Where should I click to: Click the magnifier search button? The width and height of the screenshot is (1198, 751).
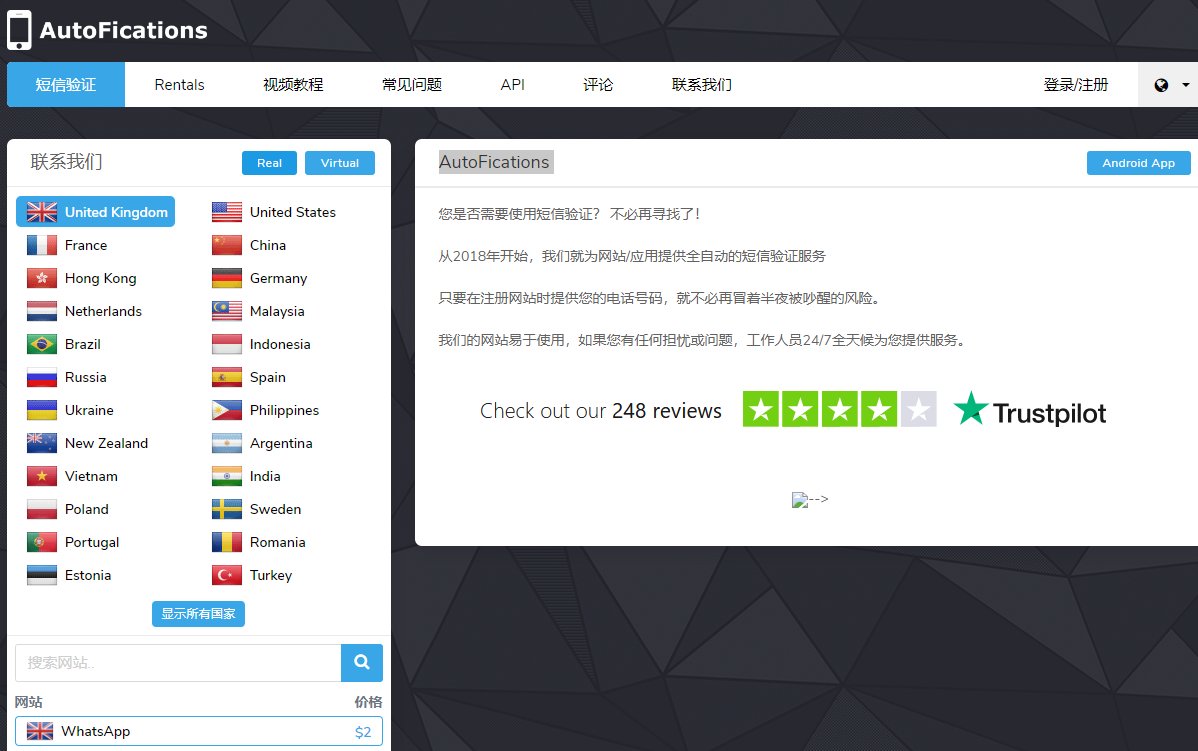[362, 662]
